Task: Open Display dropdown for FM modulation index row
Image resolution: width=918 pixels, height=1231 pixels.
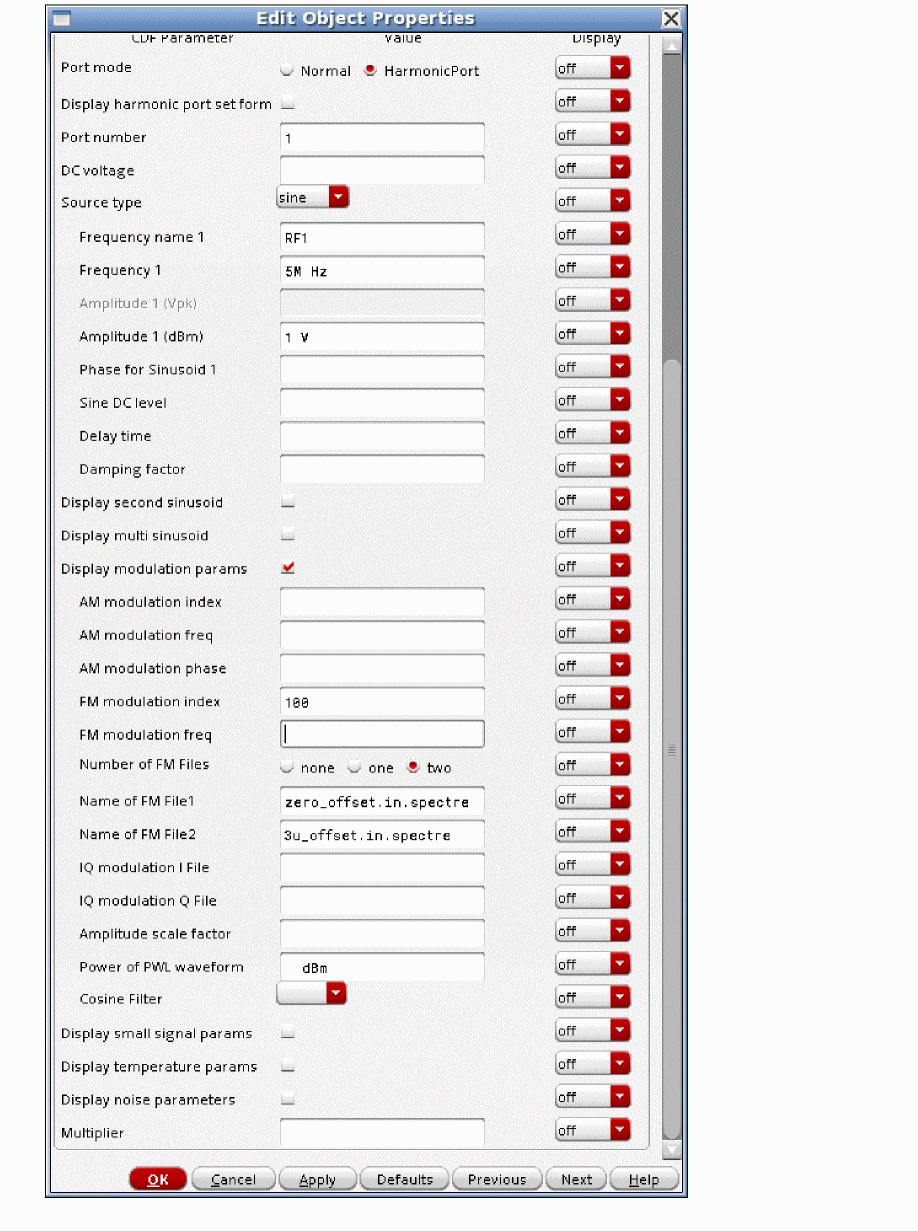Action: (593, 699)
